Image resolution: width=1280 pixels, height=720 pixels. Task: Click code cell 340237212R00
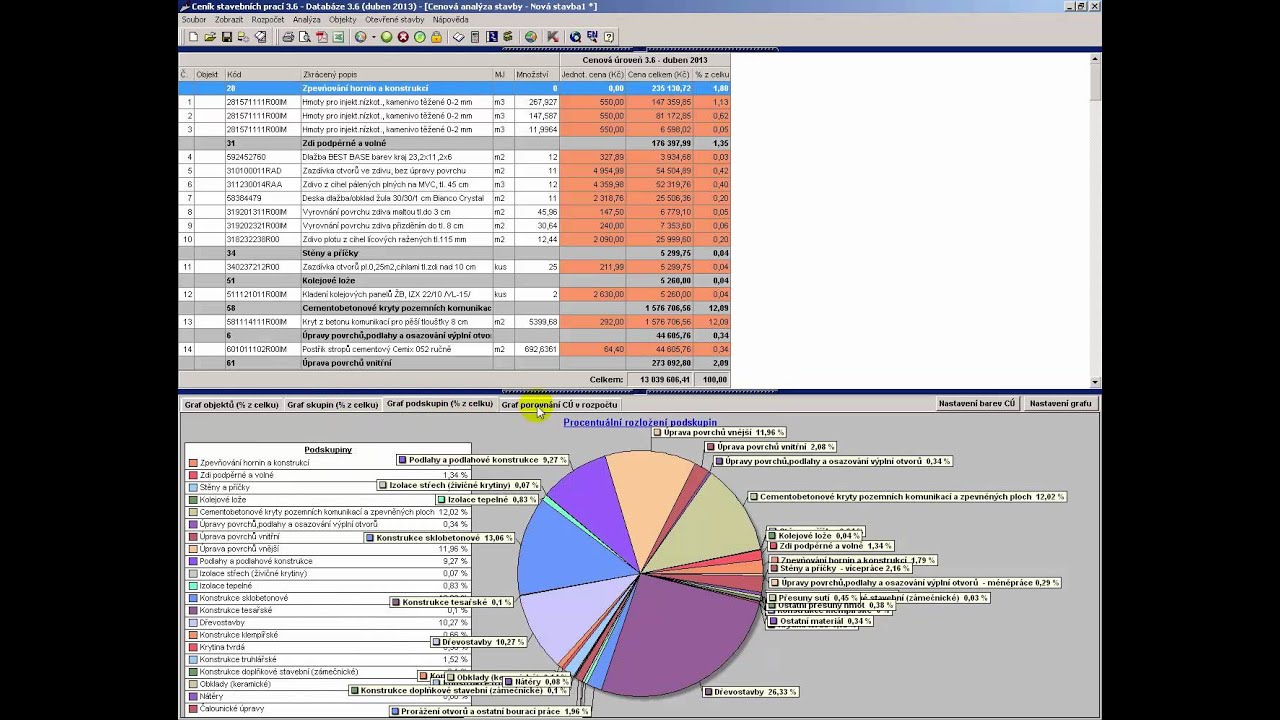click(x=262, y=267)
